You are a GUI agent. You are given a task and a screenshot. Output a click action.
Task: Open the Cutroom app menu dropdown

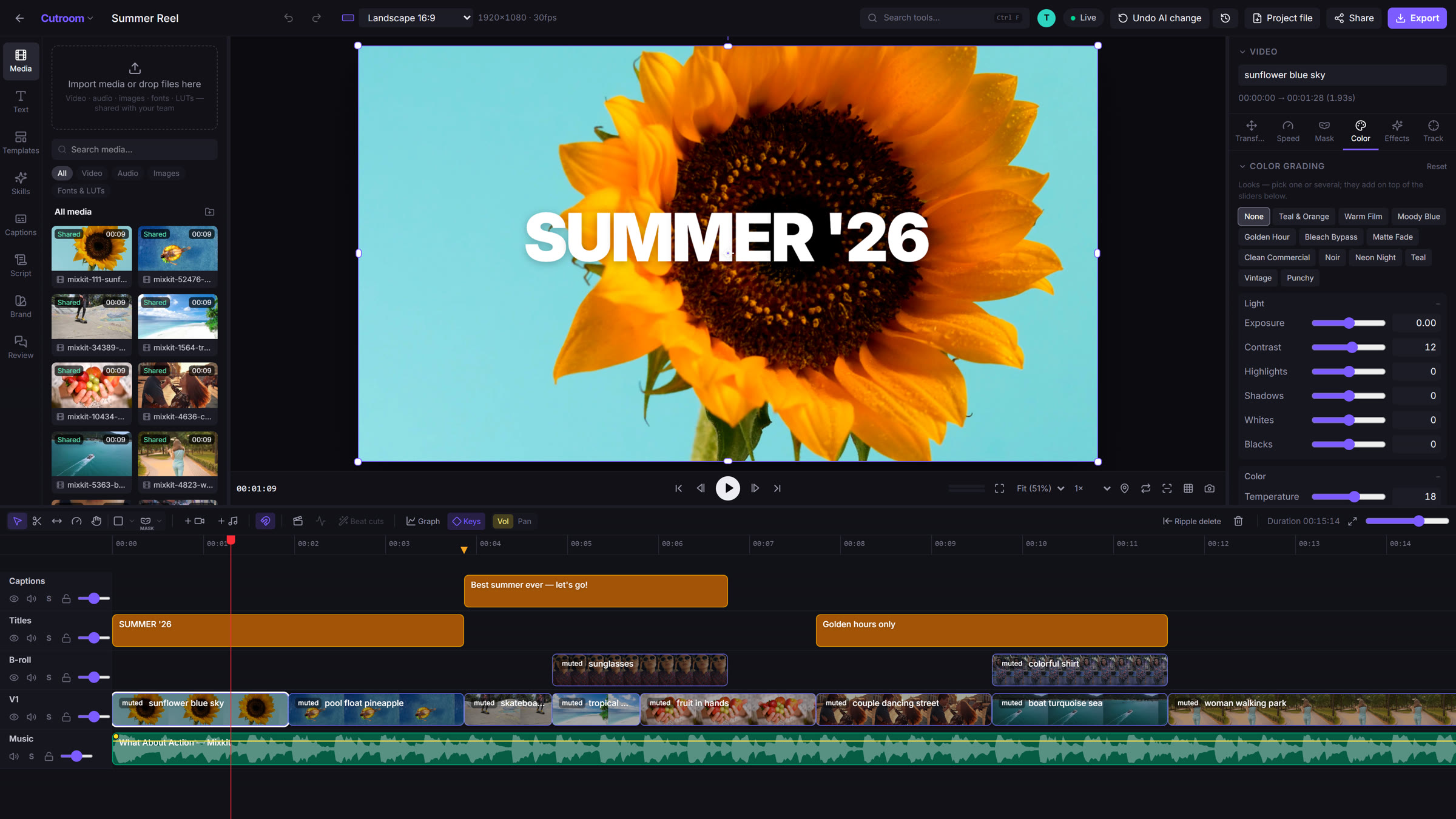pos(67,18)
